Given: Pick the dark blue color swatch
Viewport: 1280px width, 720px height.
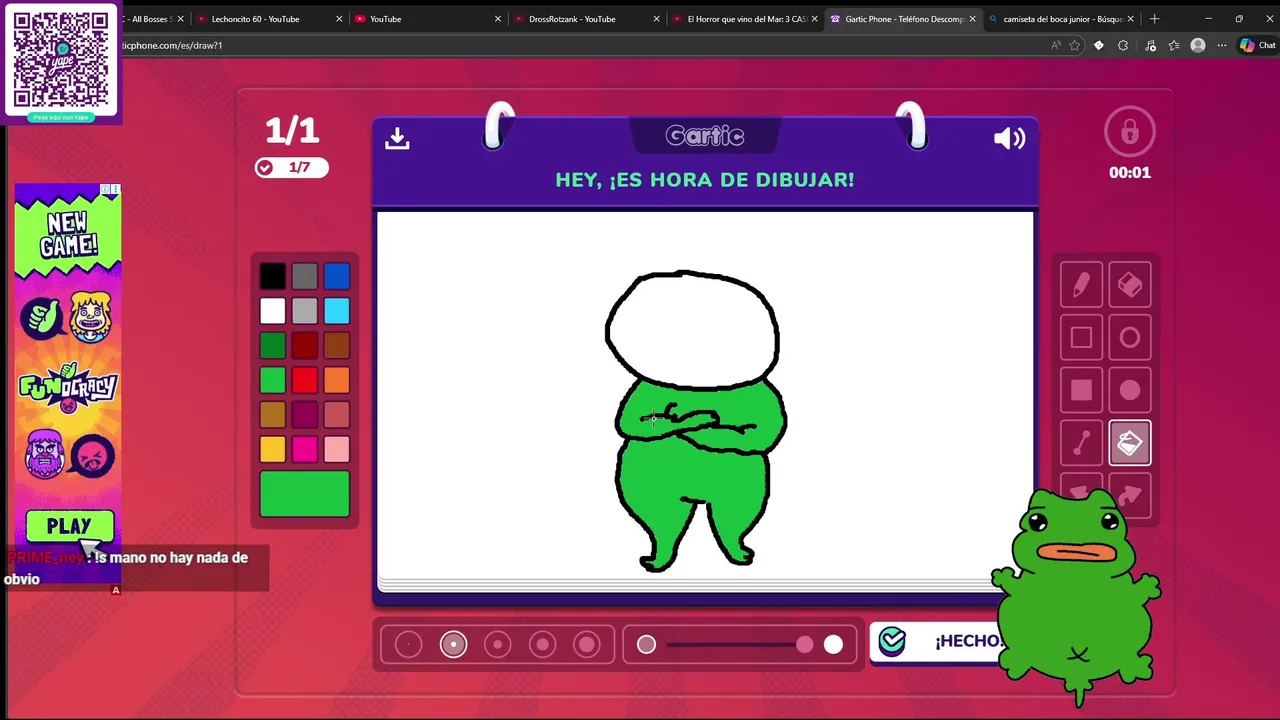Looking at the screenshot, I should tap(337, 276).
